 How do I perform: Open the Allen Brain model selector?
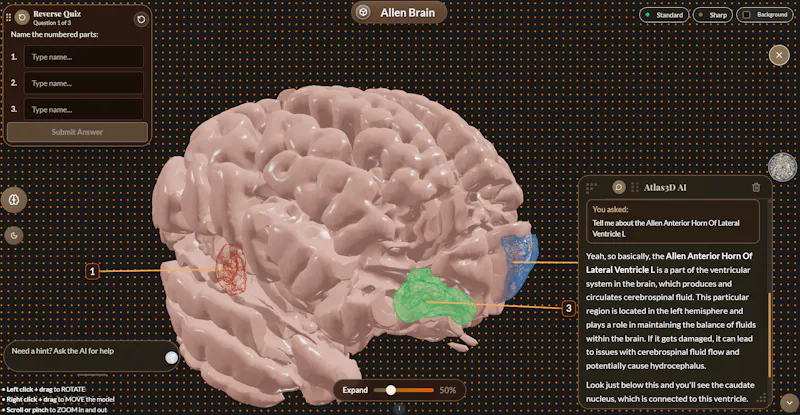coord(399,13)
